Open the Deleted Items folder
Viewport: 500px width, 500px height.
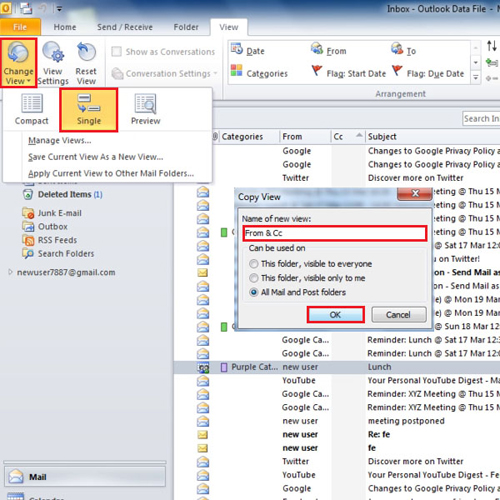point(63,194)
